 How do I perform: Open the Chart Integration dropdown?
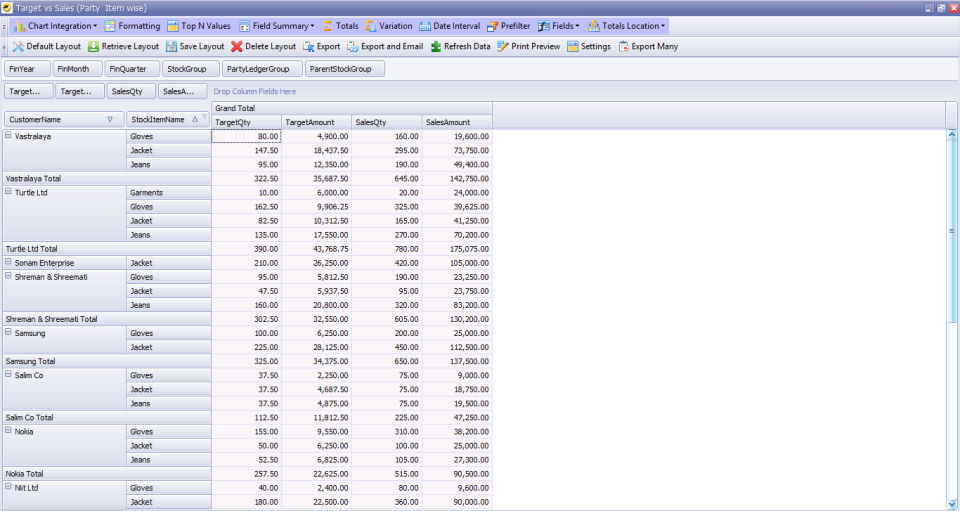(x=96, y=26)
